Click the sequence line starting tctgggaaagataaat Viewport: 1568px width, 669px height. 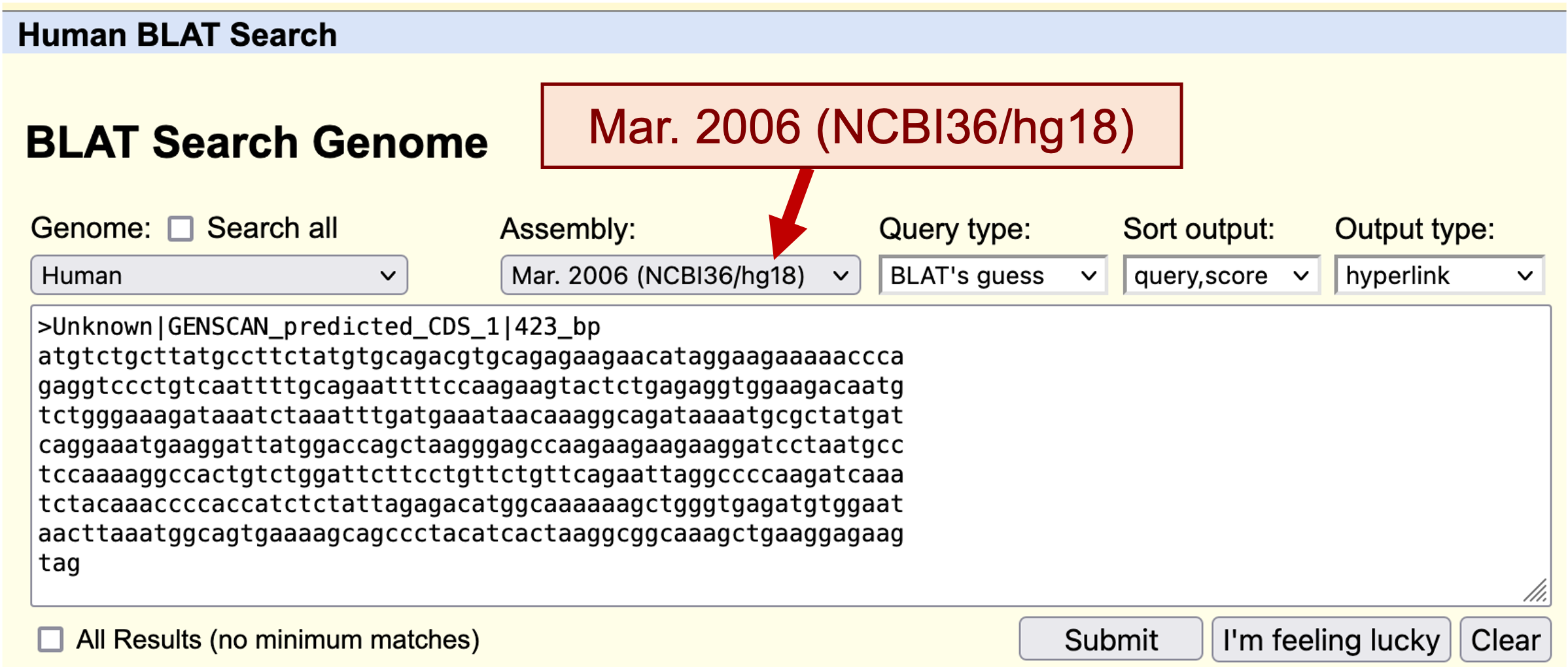coord(471,416)
